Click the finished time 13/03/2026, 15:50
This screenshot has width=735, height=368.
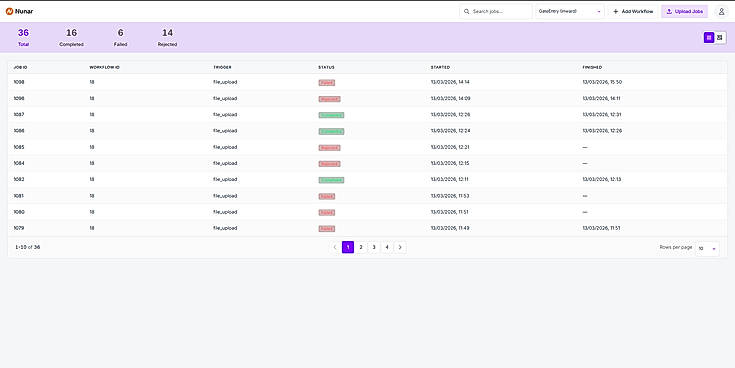(x=602, y=82)
